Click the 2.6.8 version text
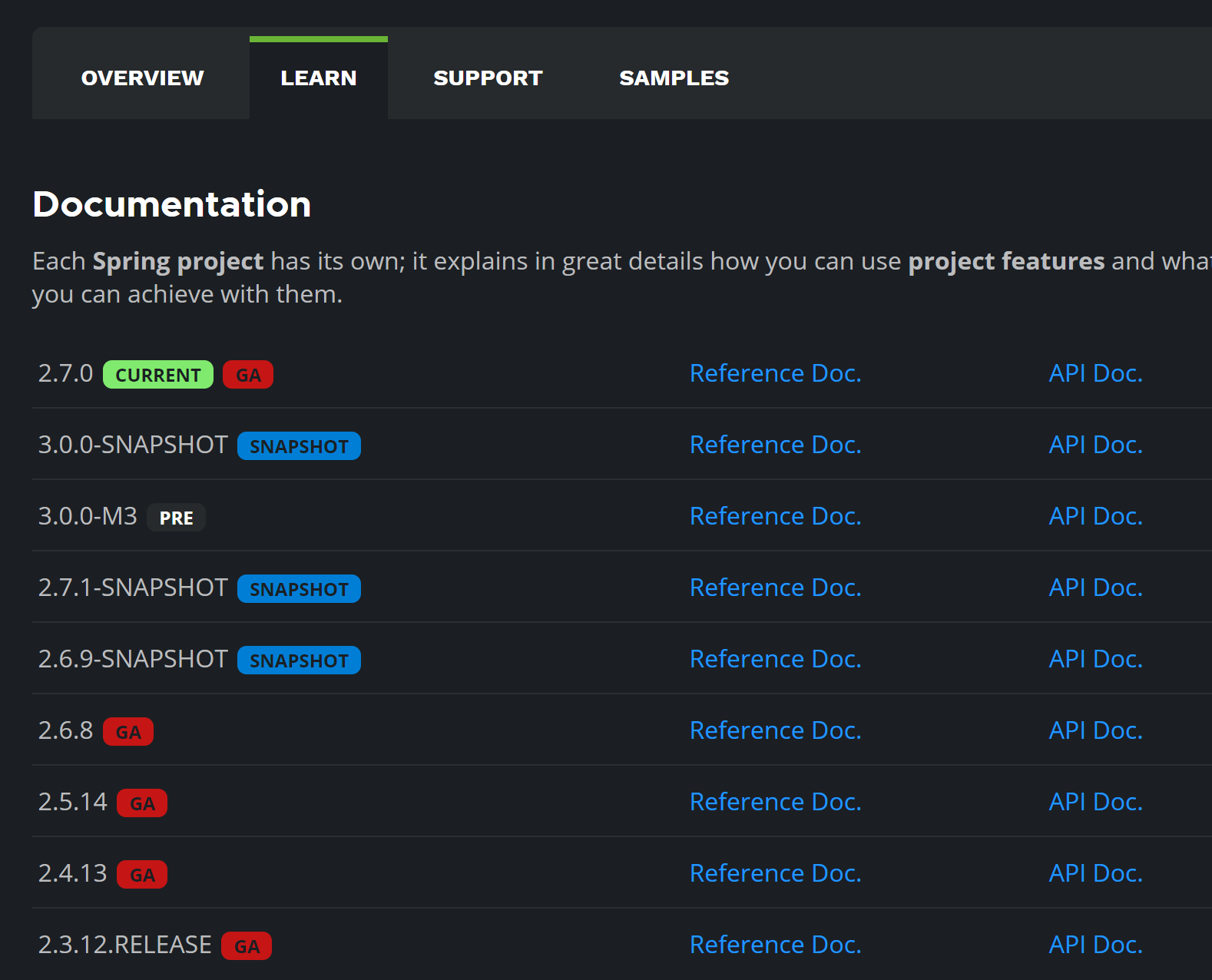This screenshot has width=1212, height=980. 65,730
